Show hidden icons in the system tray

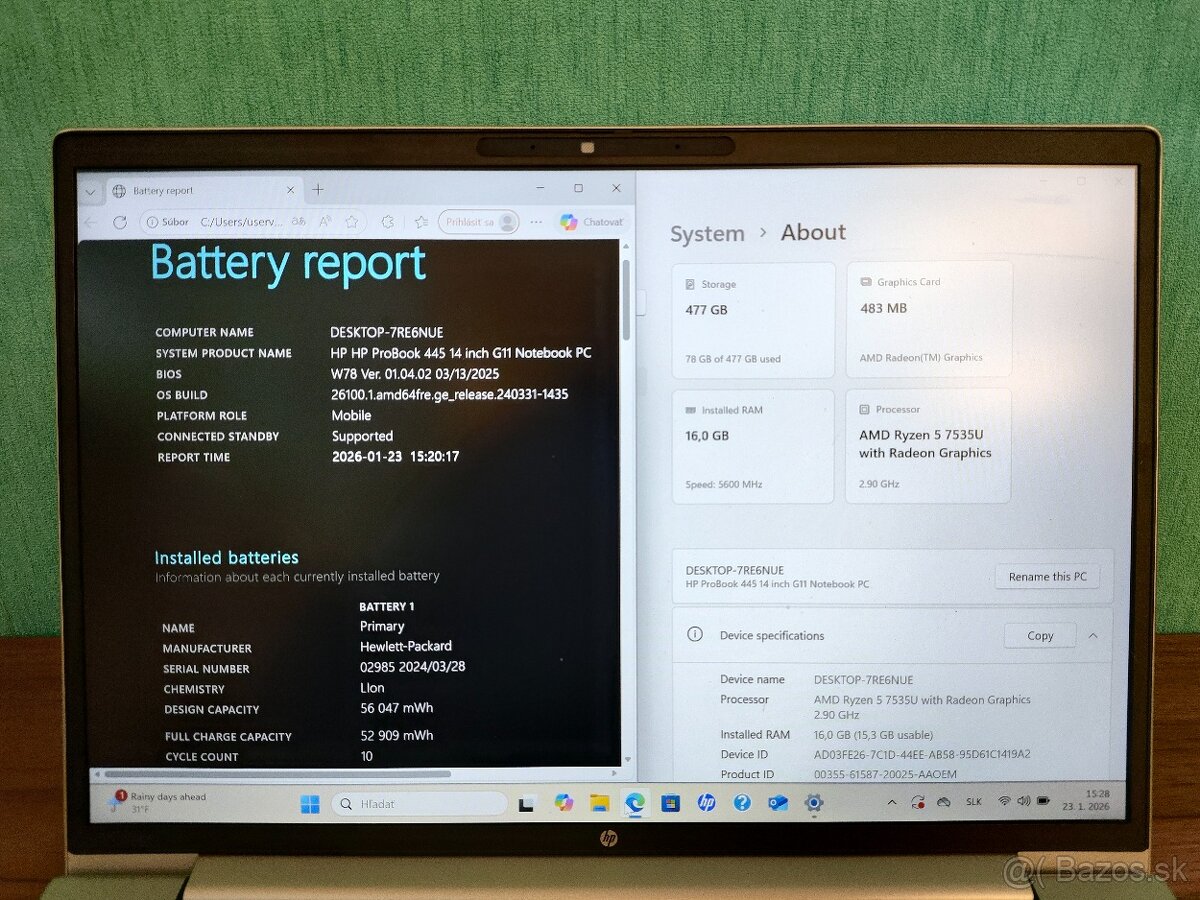pos(891,801)
